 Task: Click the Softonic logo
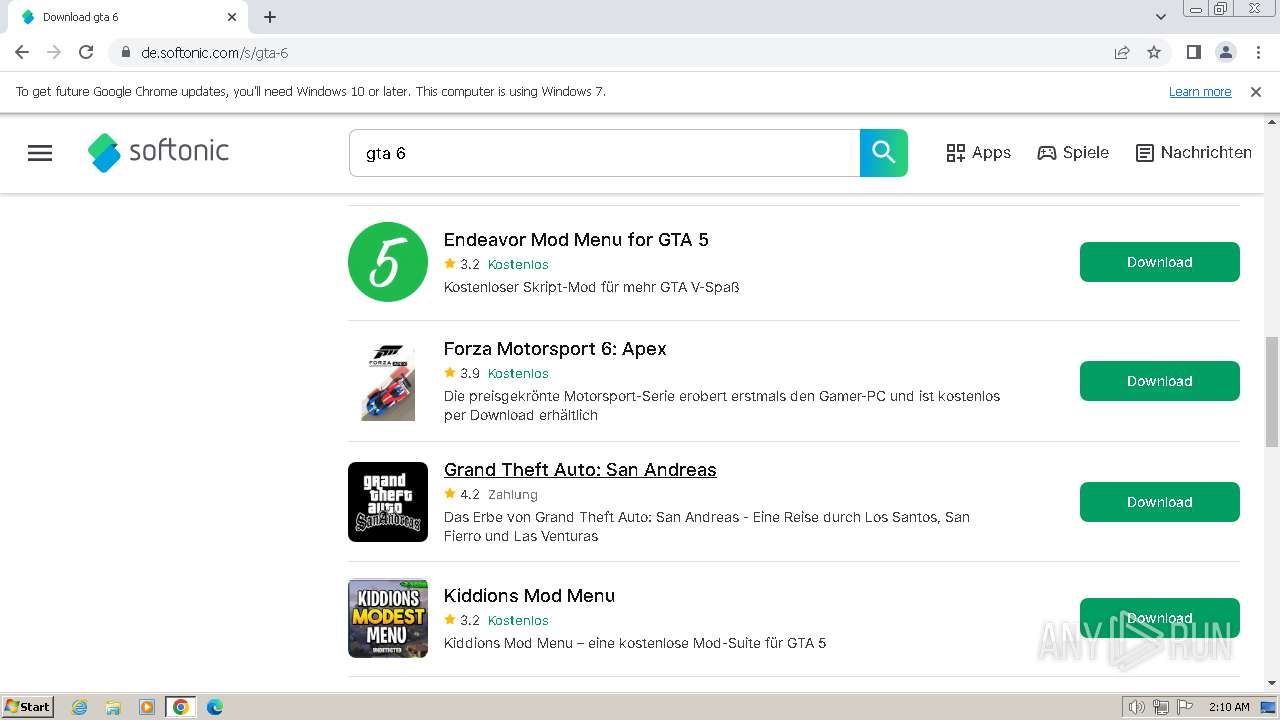[158, 152]
